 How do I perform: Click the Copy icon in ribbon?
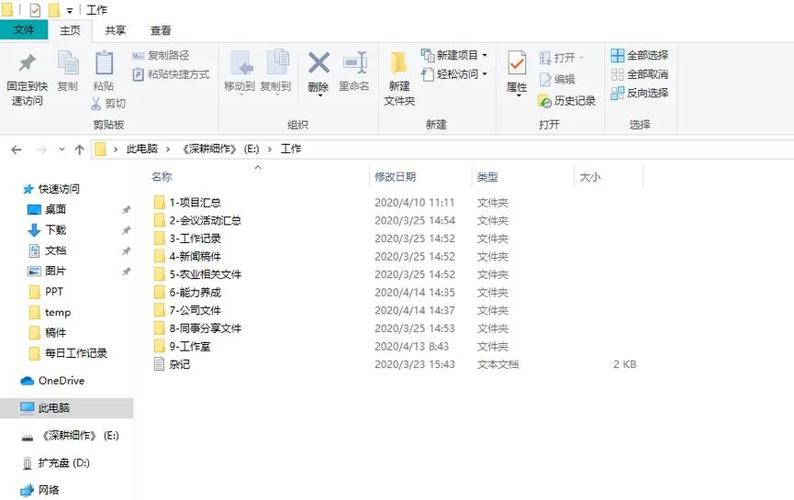[67, 64]
